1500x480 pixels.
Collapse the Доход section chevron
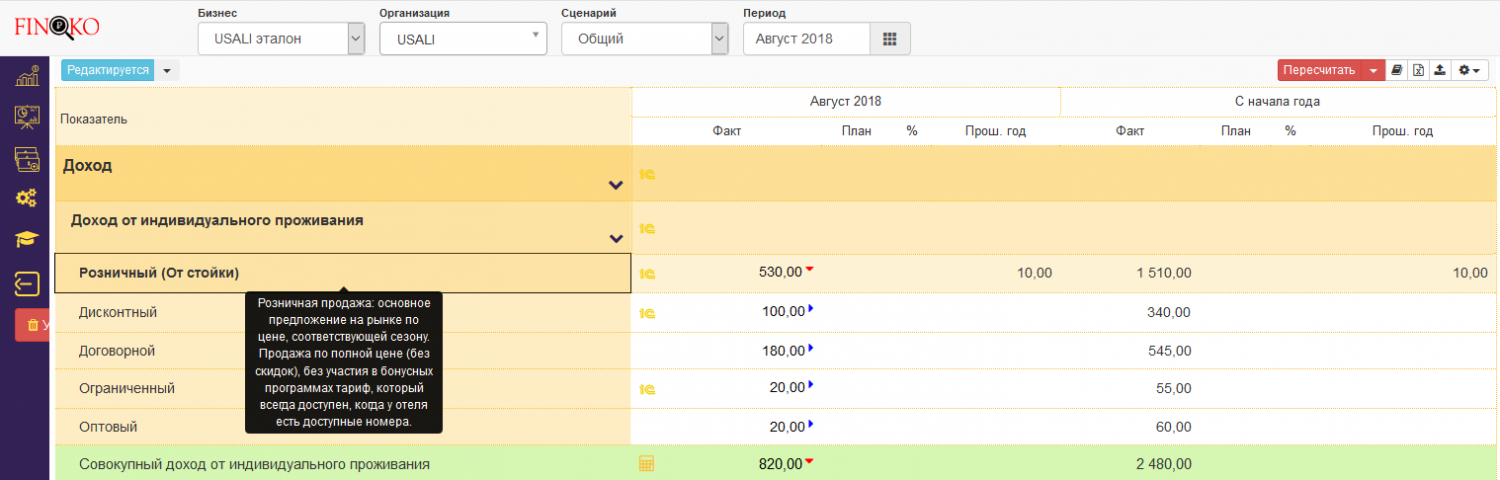click(x=616, y=185)
